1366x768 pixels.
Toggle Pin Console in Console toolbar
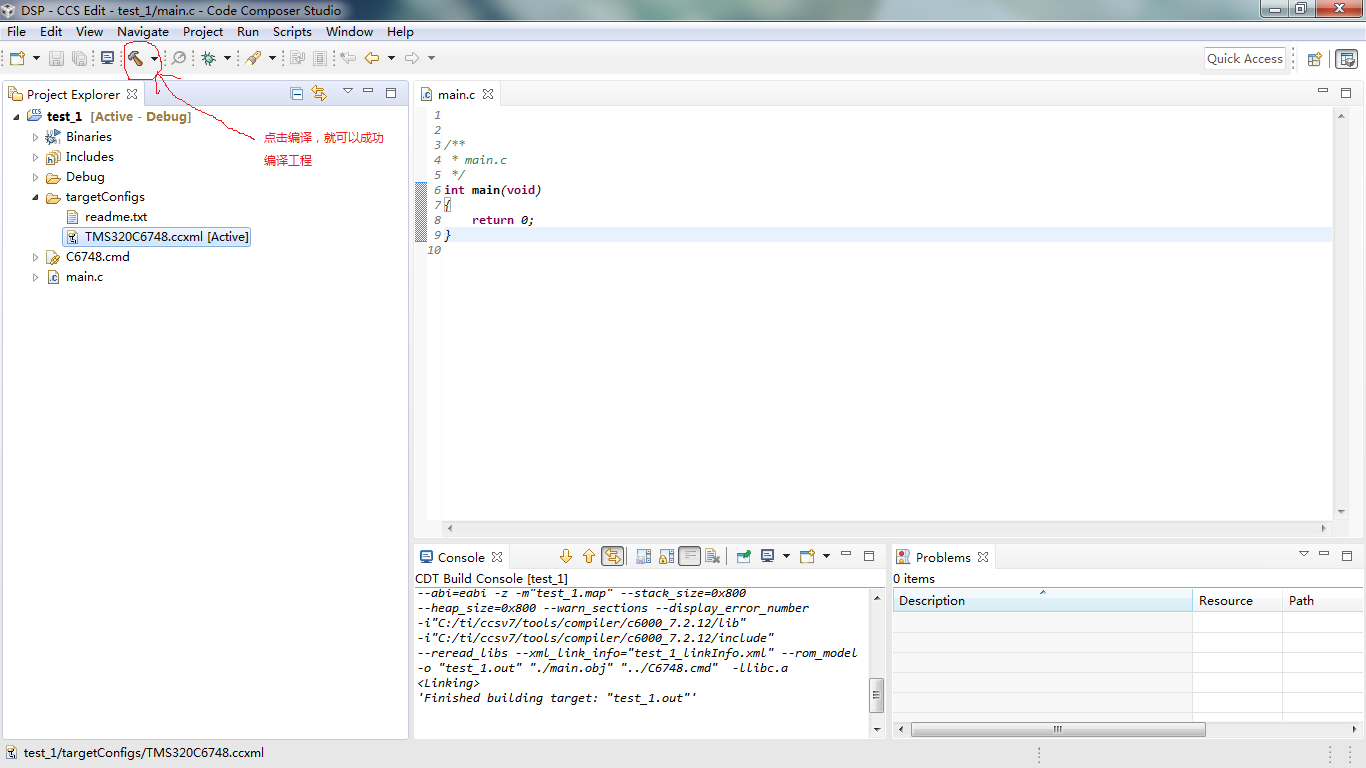(744, 556)
